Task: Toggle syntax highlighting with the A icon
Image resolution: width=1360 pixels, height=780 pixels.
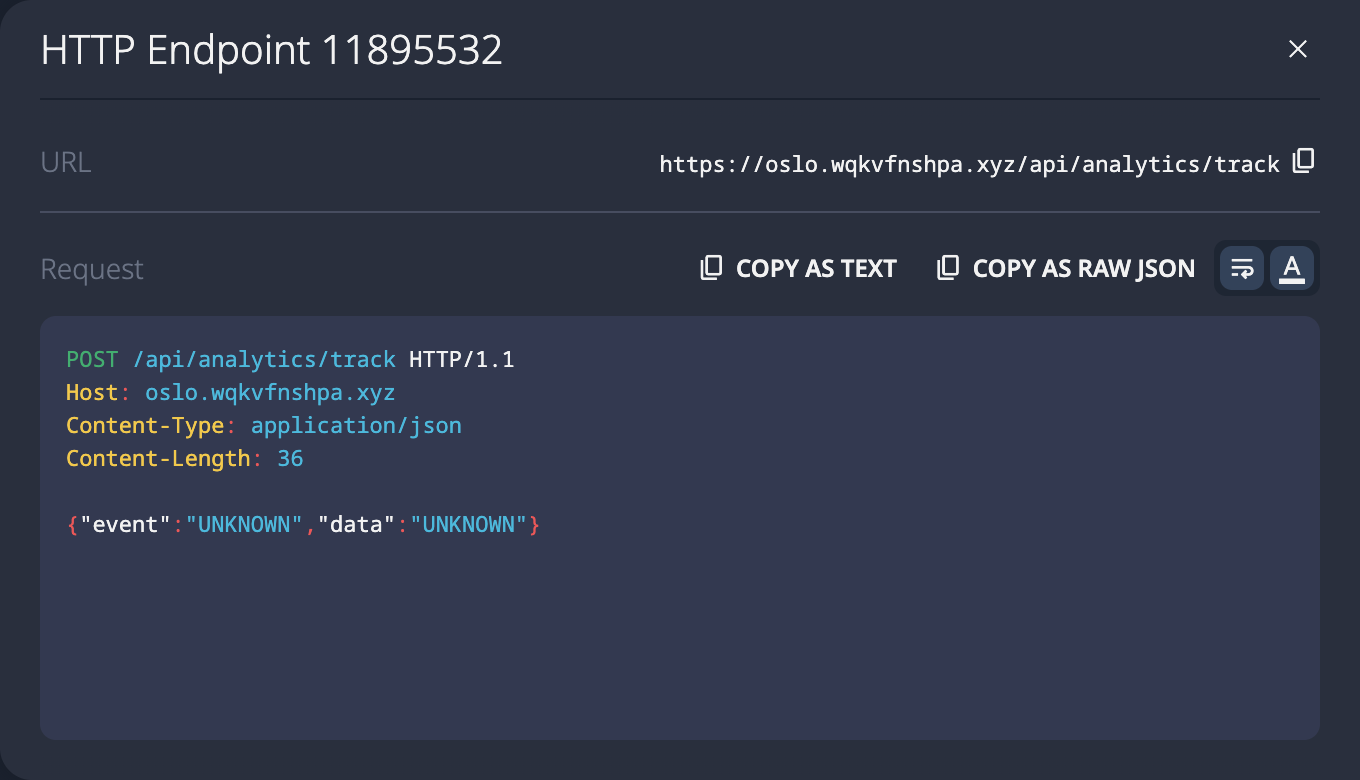Action: click(x=1292, y=268)
